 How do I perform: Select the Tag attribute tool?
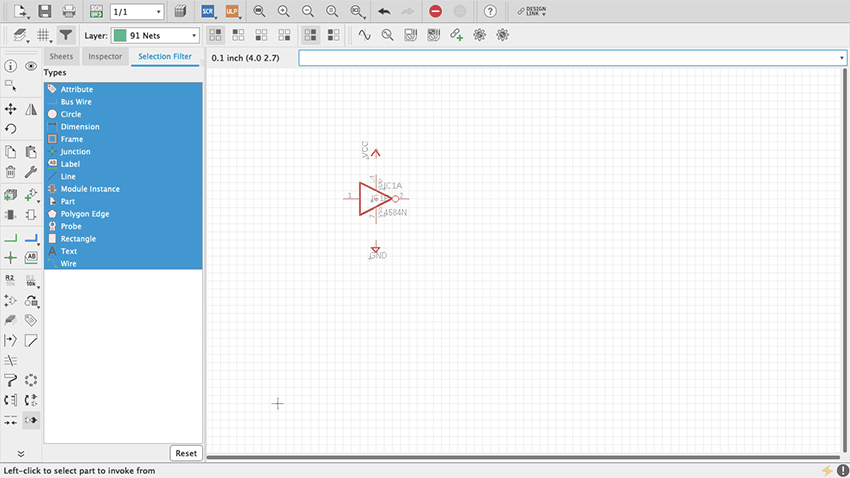tap(31, 320)
